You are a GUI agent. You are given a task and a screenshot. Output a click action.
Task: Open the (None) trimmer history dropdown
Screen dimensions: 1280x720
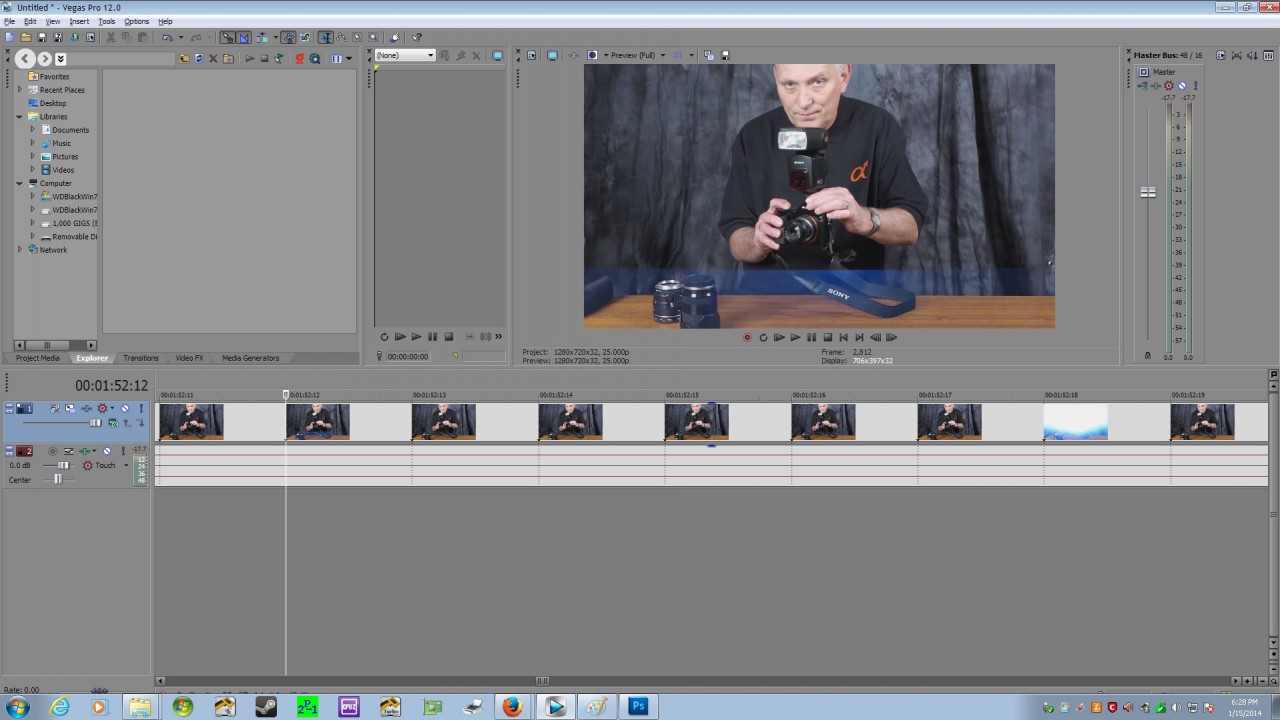click(x=405, y=55)
